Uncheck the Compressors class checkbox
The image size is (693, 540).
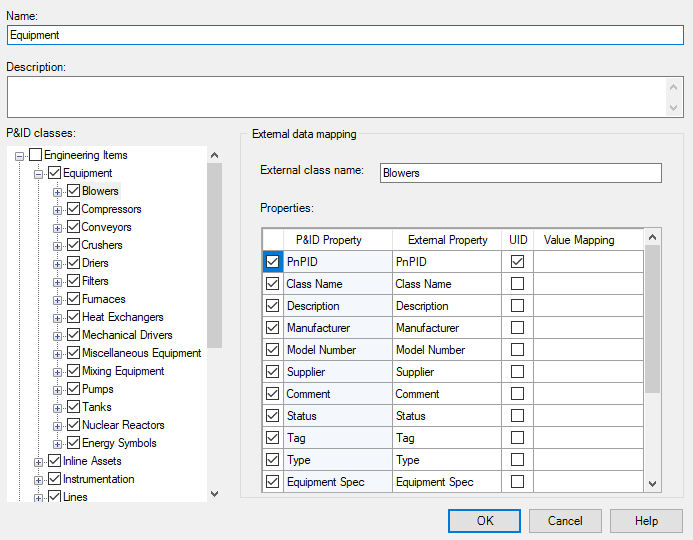tap(73, 209)
